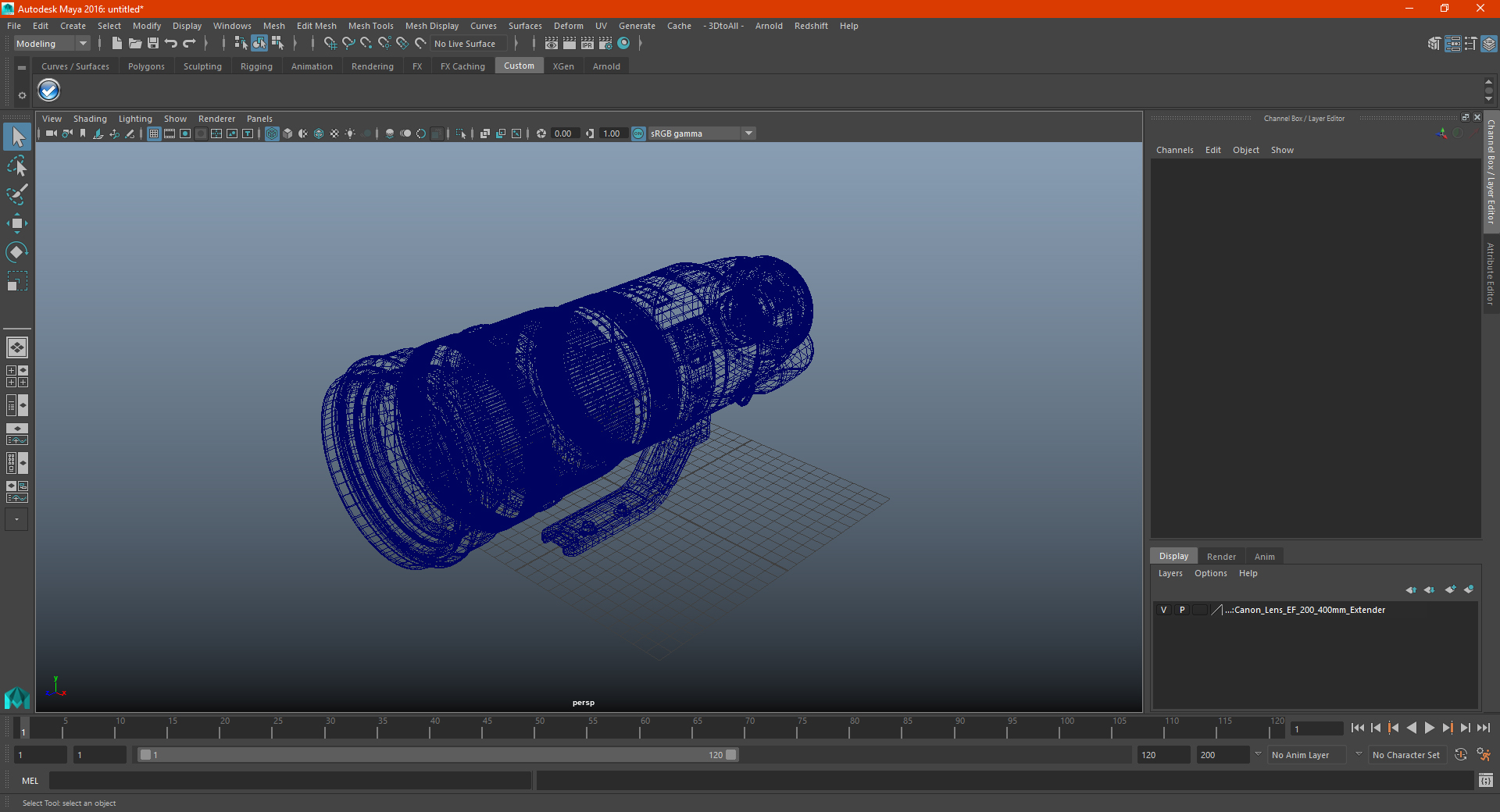Choose the Paint Selection tool

tap(17, 194)
